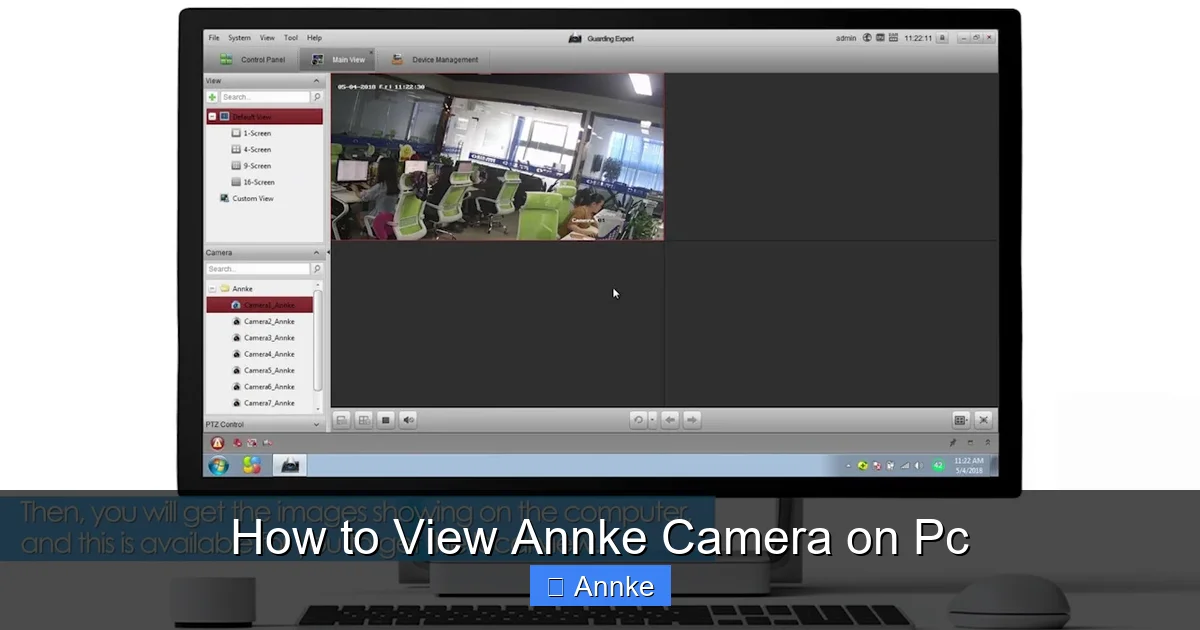Pin the alarm panel with pushpin icon
Screen dimensions: 1200x630
tap(953, 443)
